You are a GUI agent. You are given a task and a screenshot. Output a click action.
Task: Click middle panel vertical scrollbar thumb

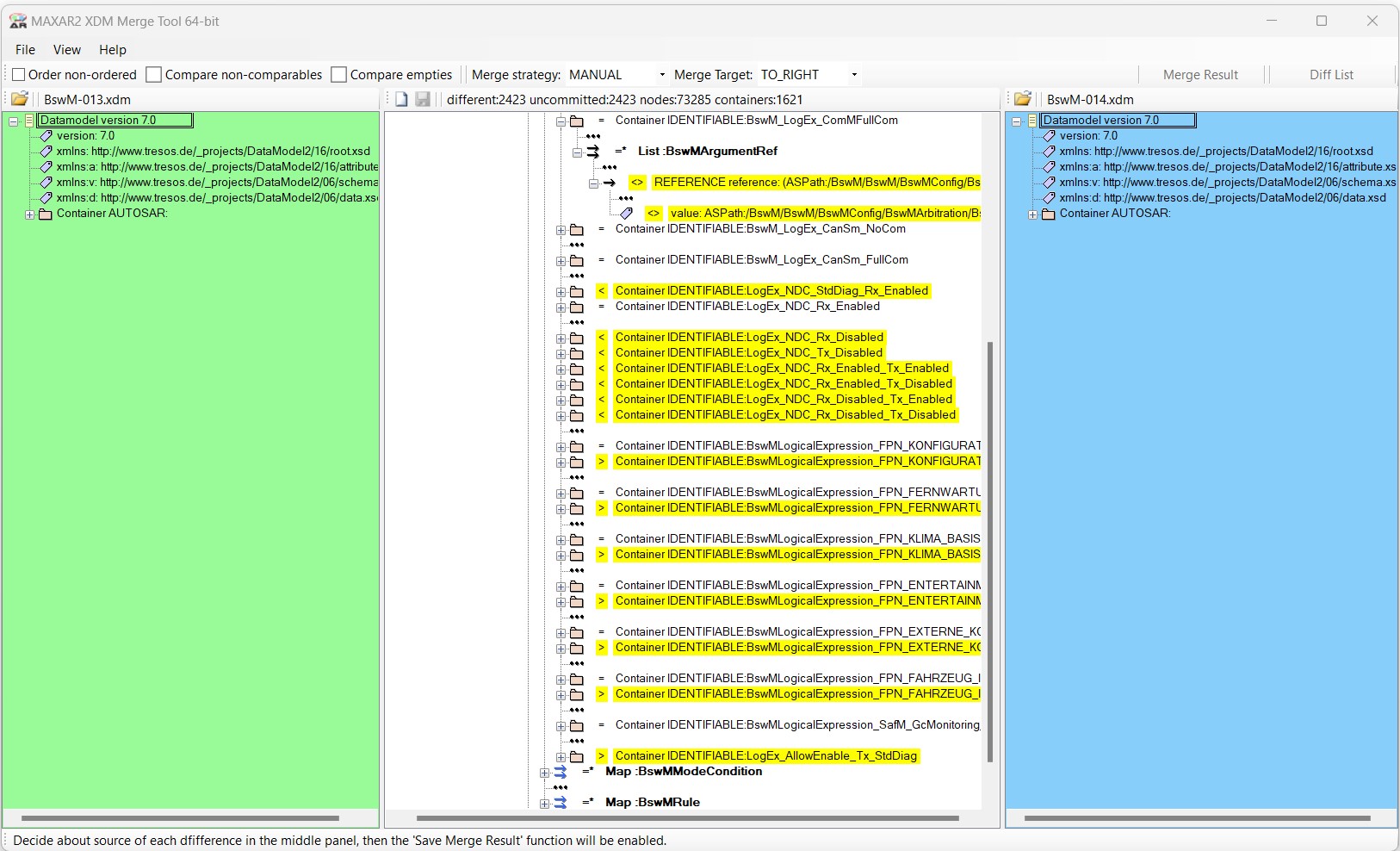[x=990, y=552]
